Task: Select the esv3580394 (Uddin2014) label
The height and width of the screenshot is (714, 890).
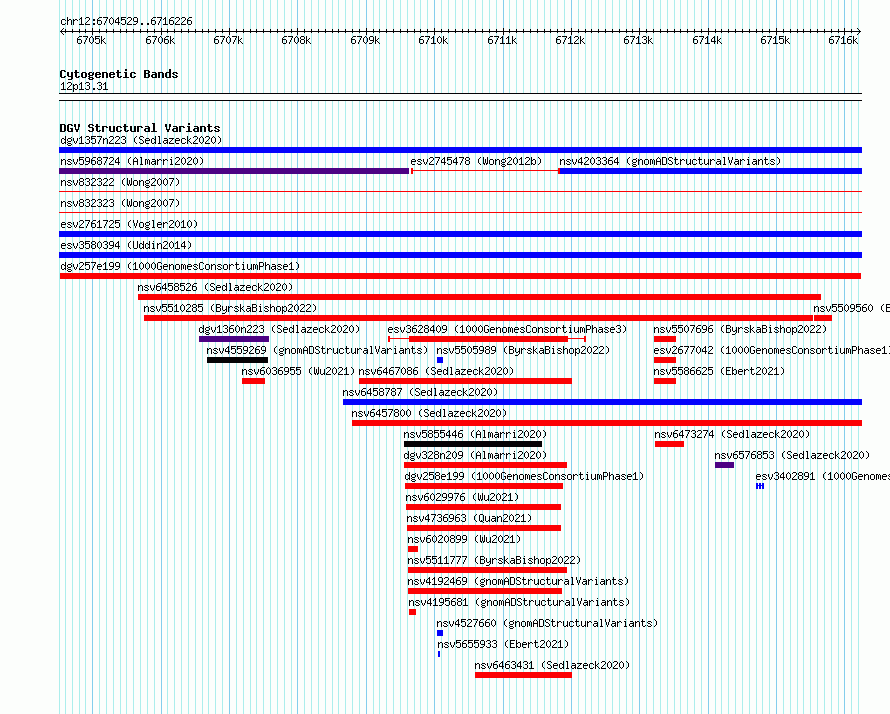Action: [x=126, y=245]
